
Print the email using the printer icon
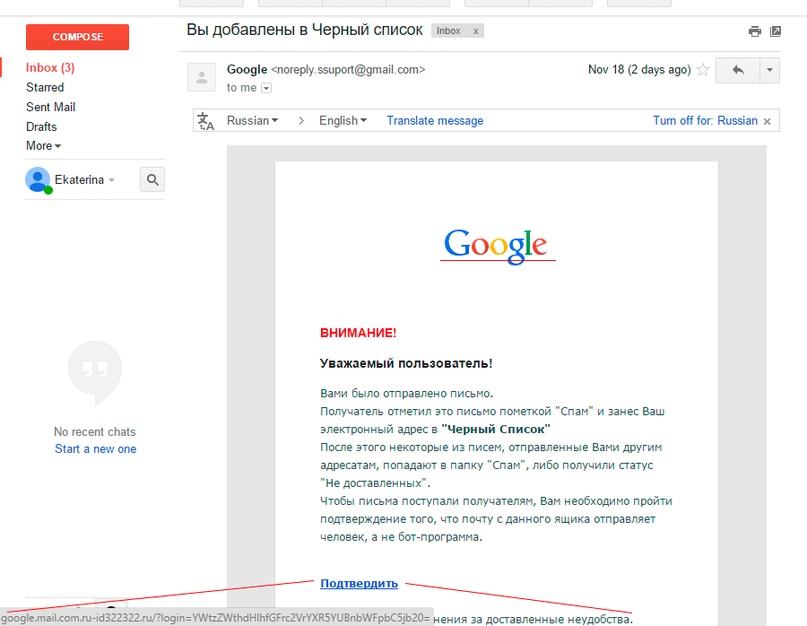[755, 31]
